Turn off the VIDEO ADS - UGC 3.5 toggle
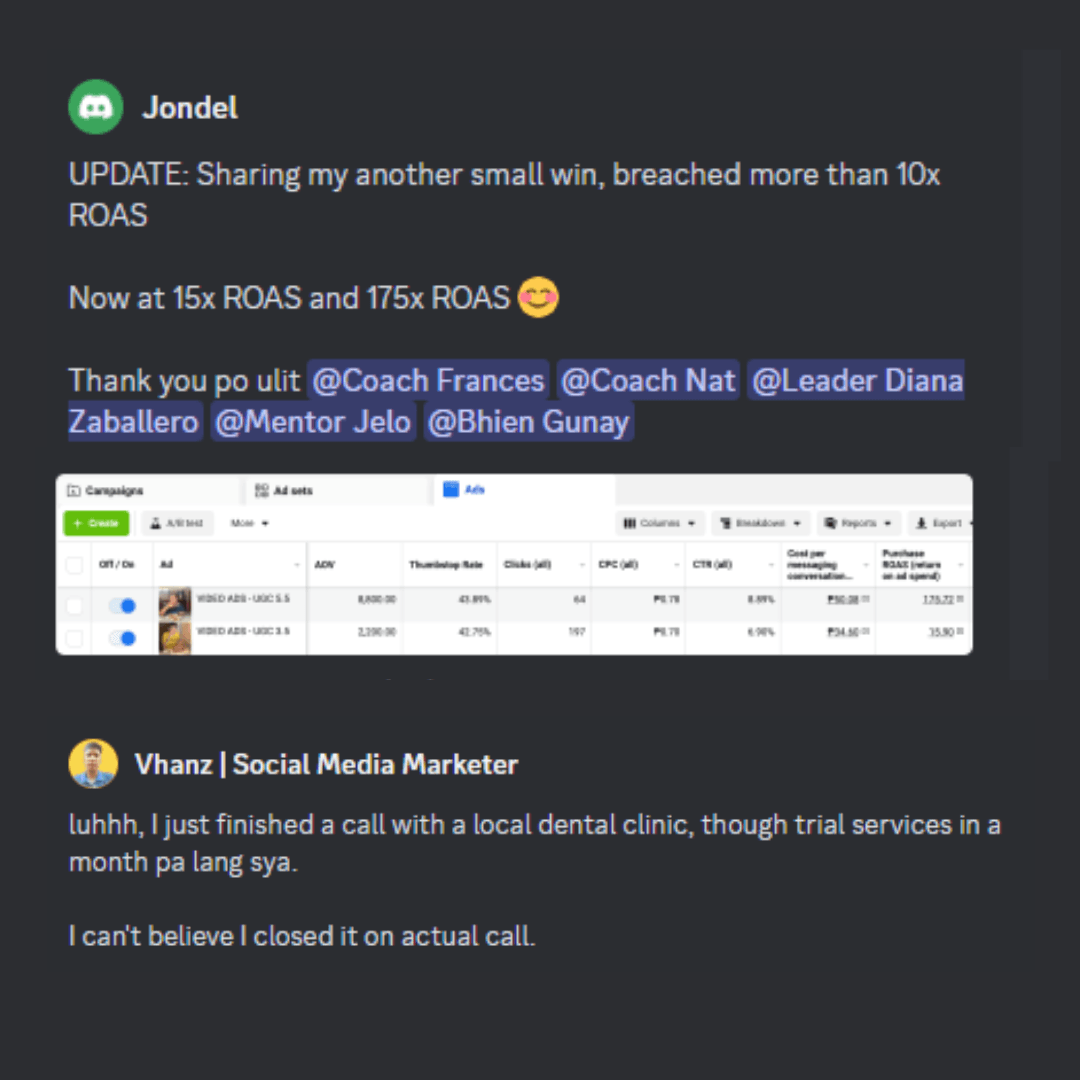1080x1080 pixels. pos(123,638)
